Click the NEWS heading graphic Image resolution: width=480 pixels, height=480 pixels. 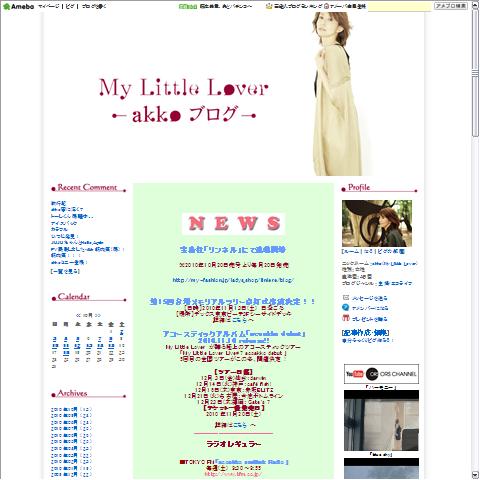point(233,224)
